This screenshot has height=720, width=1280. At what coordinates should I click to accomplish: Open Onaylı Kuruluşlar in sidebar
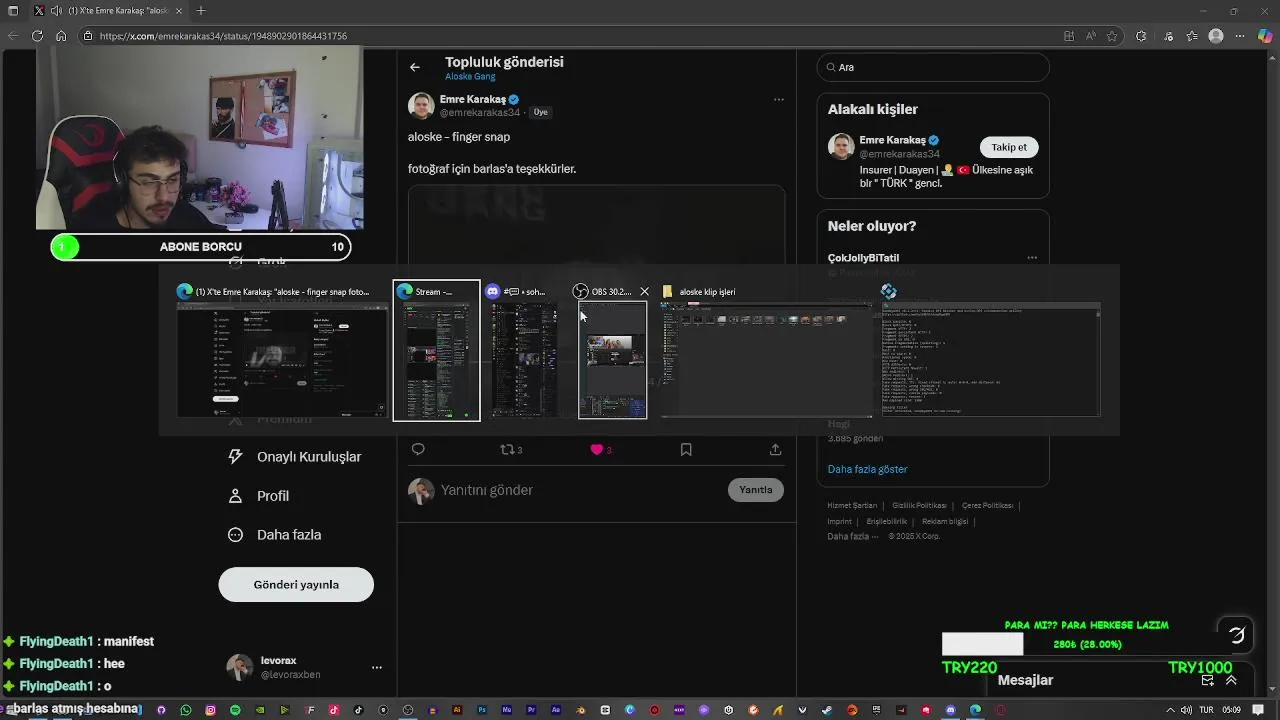(x=296, y=457)
